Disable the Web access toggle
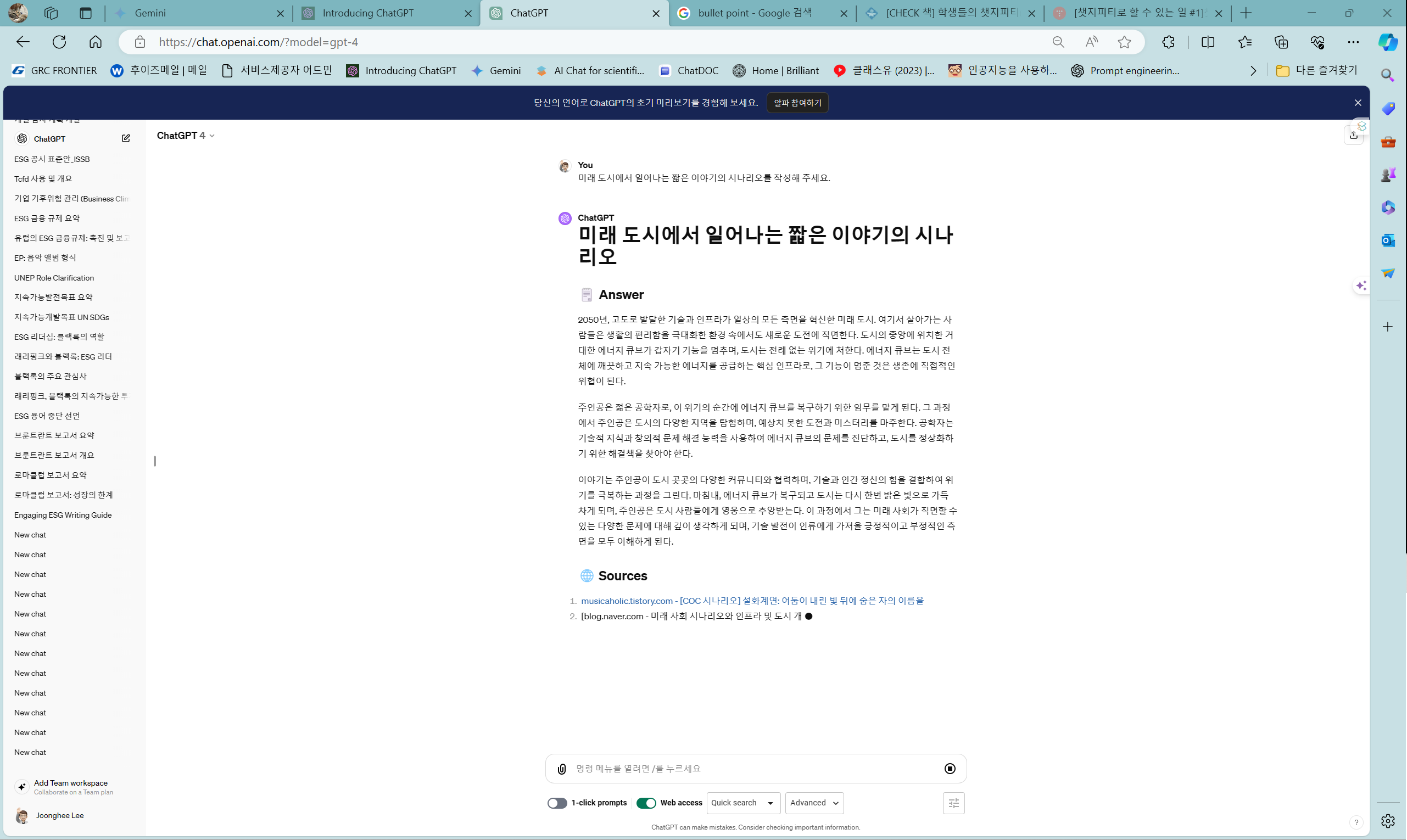The height and width of the screenshot is (840, 1407). coord(646,803)
